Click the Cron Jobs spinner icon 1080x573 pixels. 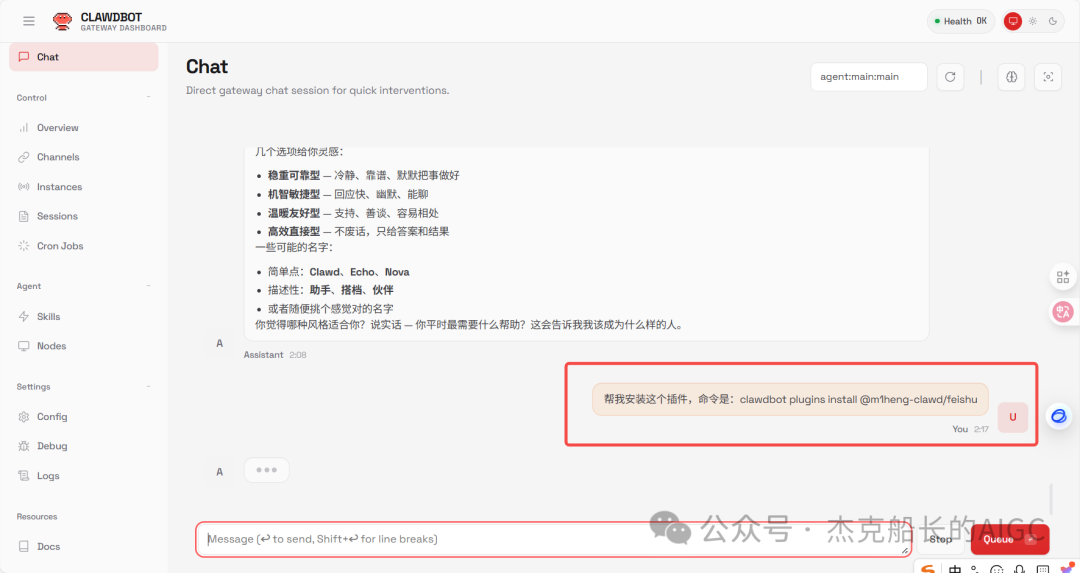(x=23, y=246)
